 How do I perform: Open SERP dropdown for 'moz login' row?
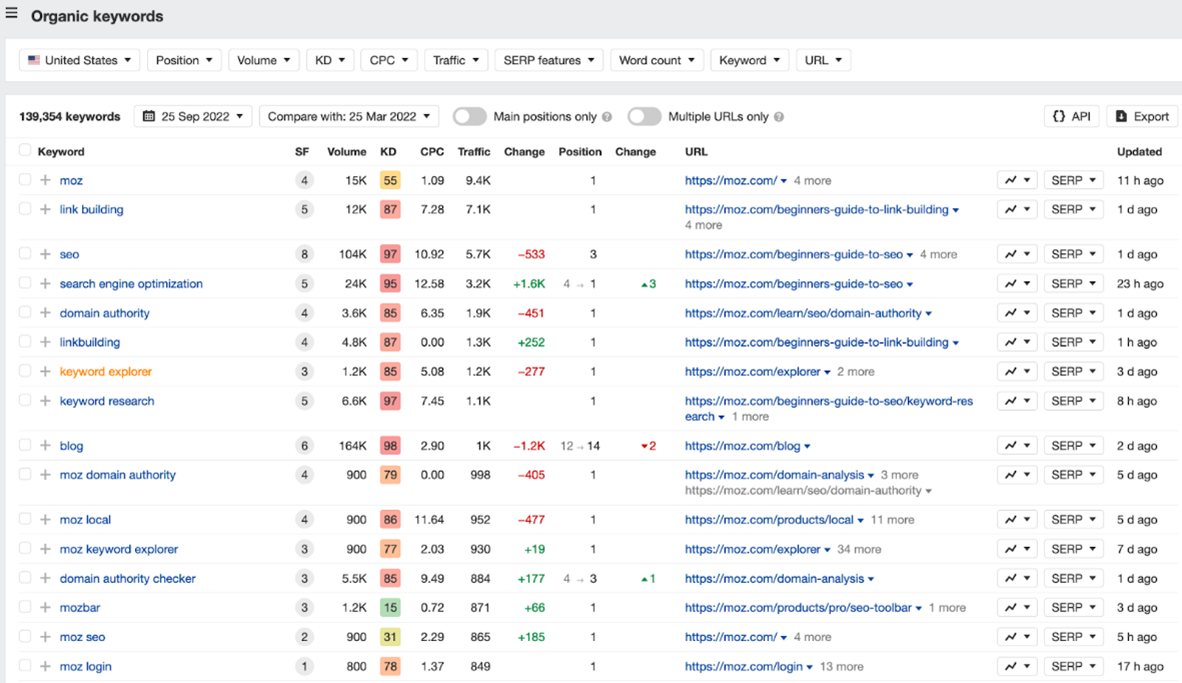pyautogui.click(x=1074, y=666)
